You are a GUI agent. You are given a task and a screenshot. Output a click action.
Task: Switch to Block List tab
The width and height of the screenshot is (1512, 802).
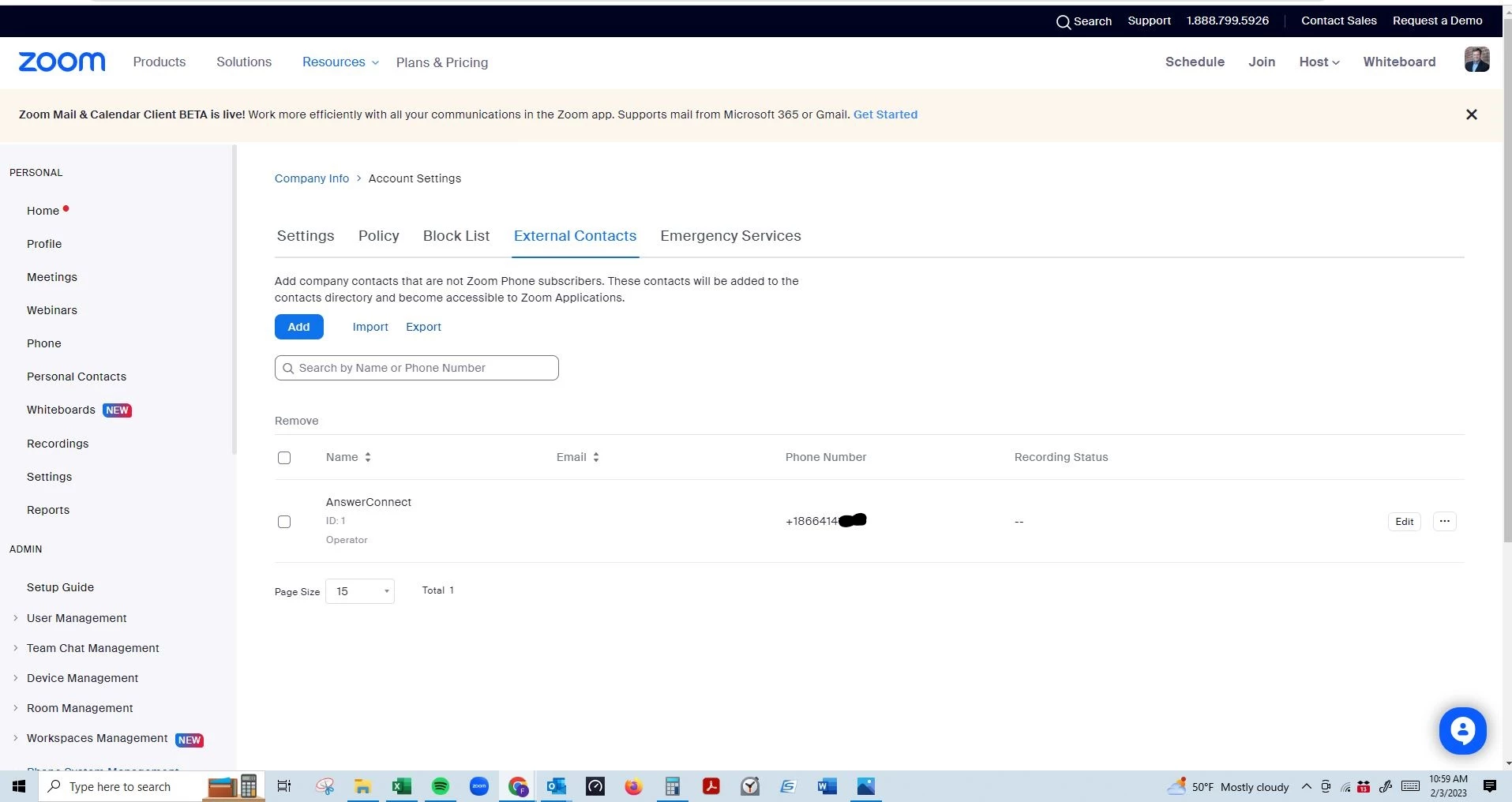tap(456, 236)
